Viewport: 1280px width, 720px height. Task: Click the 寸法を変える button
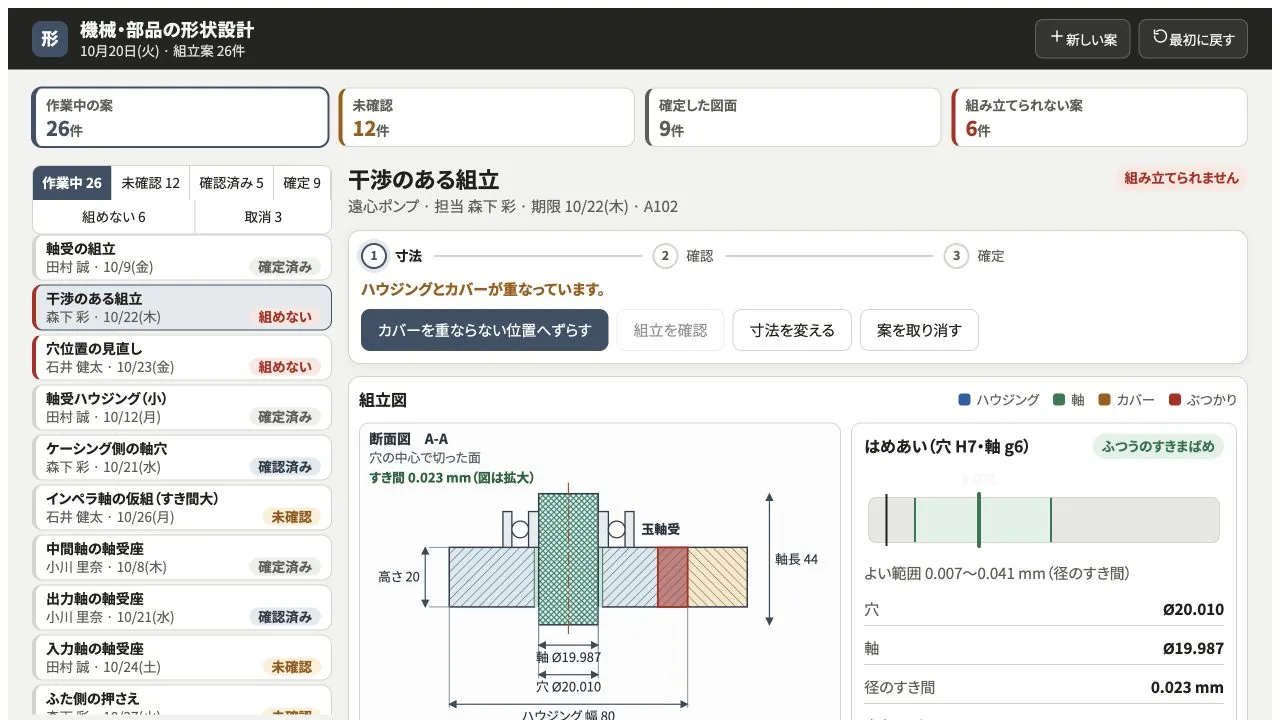pos(792,330)
